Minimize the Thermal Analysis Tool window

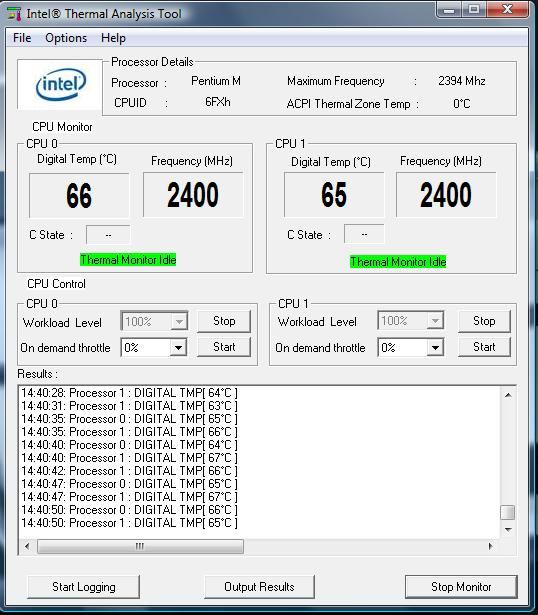click(x=449, y=9)
